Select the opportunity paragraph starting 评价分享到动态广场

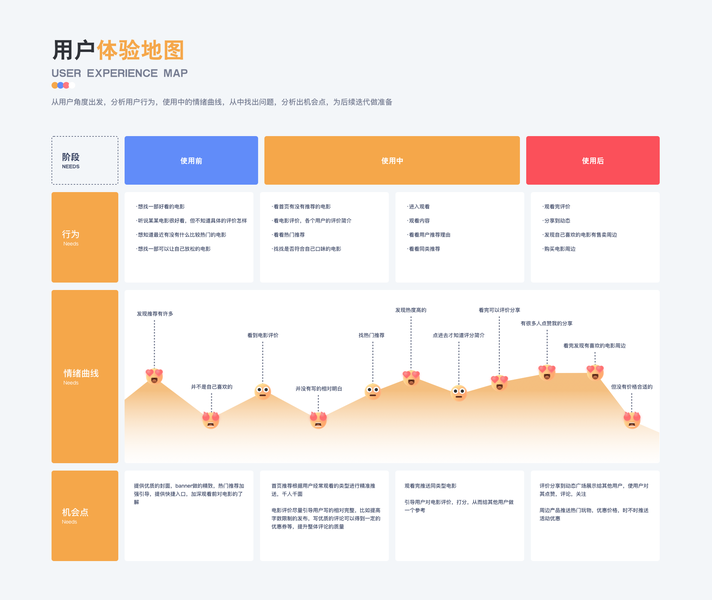tap(594, 490)
